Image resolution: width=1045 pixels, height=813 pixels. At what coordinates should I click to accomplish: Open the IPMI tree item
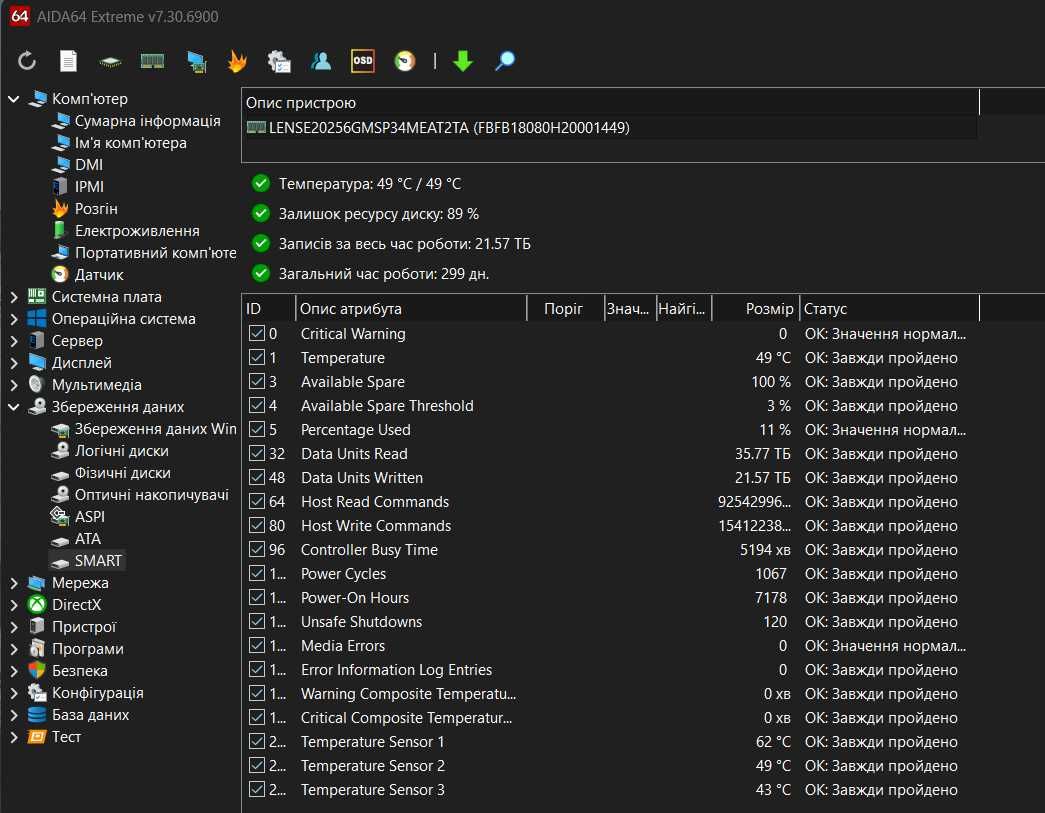[89, 187]
